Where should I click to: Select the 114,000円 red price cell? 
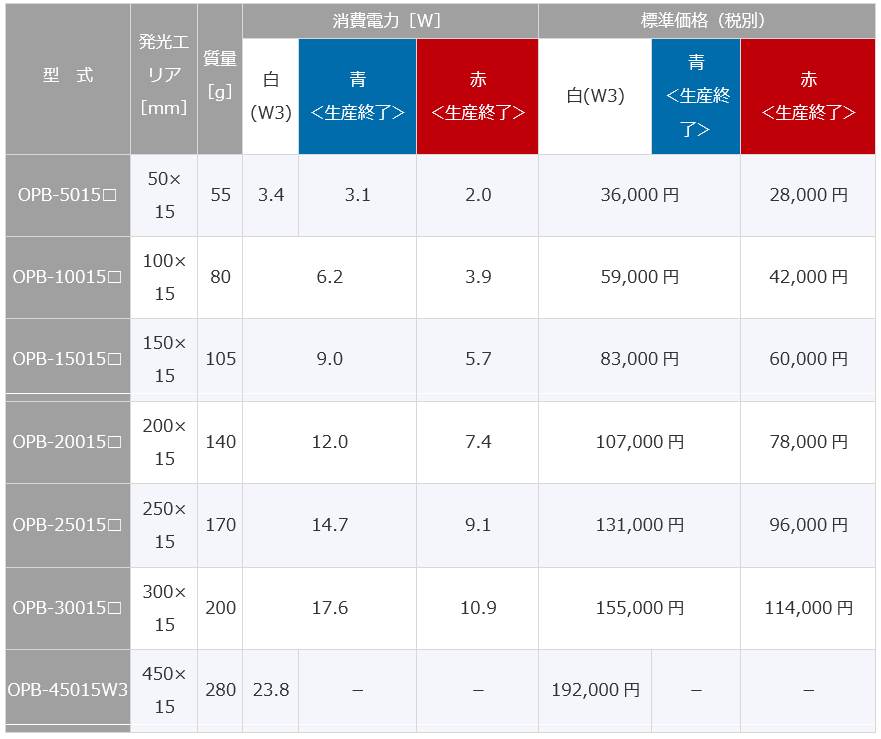pyautogui.click(x=808, y=608)
